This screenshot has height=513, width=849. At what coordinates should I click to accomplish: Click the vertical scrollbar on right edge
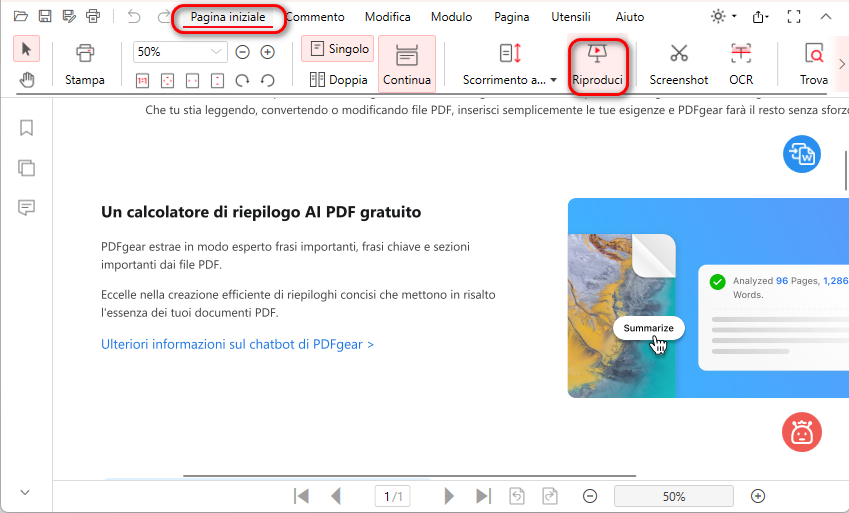click(846, 171)
